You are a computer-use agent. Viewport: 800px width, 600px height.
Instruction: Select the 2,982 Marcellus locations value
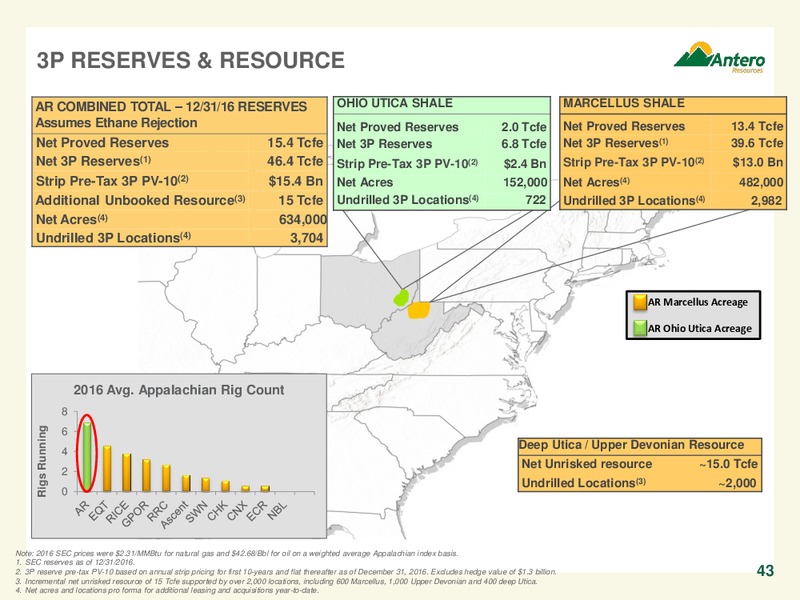(766, 201)
